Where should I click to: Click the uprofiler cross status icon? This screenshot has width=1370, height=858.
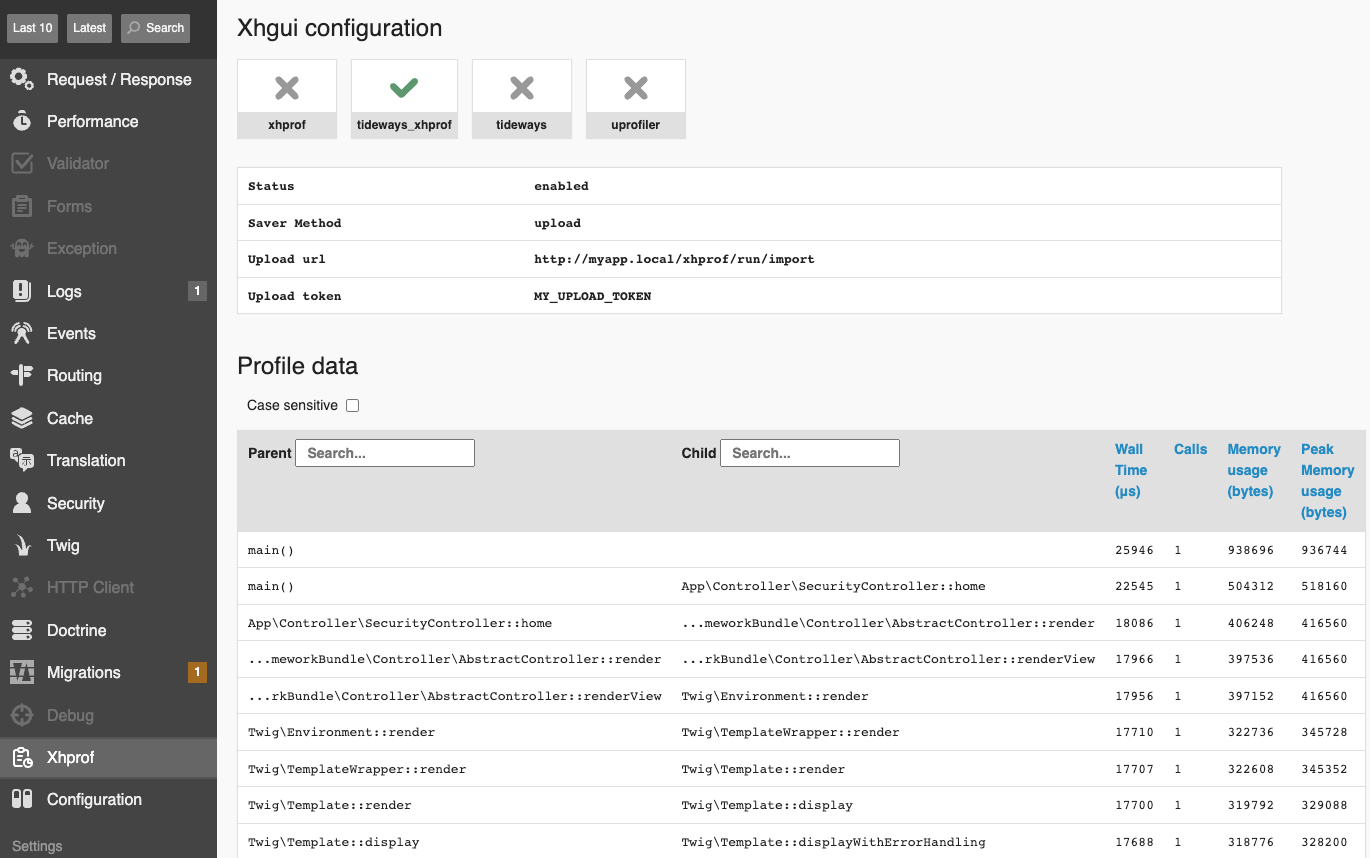pos(636,88)
